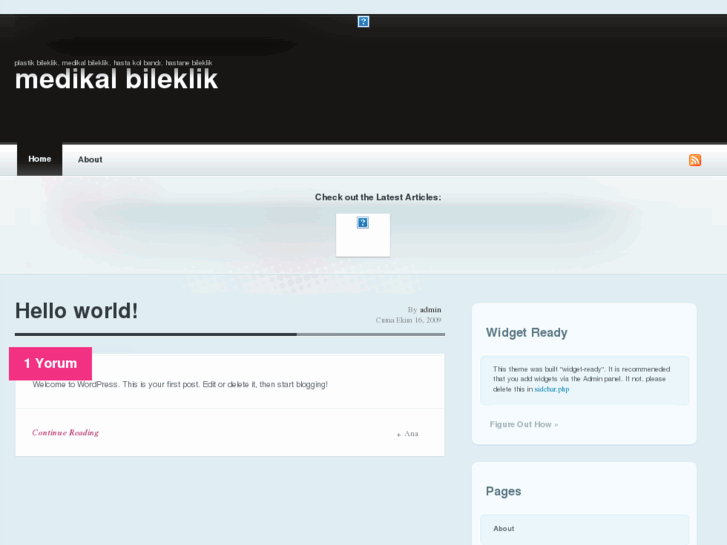Open About under Pages sidebar
The image size is (727, 545).
pyautogui.click(x=504, y=528)
